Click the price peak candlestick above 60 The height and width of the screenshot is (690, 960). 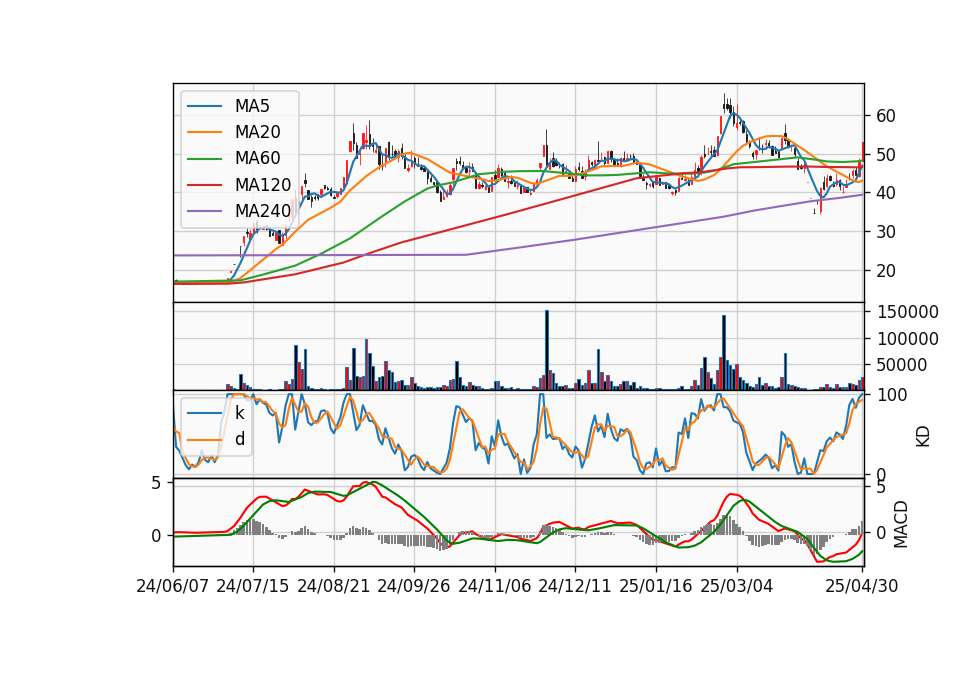click(724, 104)
